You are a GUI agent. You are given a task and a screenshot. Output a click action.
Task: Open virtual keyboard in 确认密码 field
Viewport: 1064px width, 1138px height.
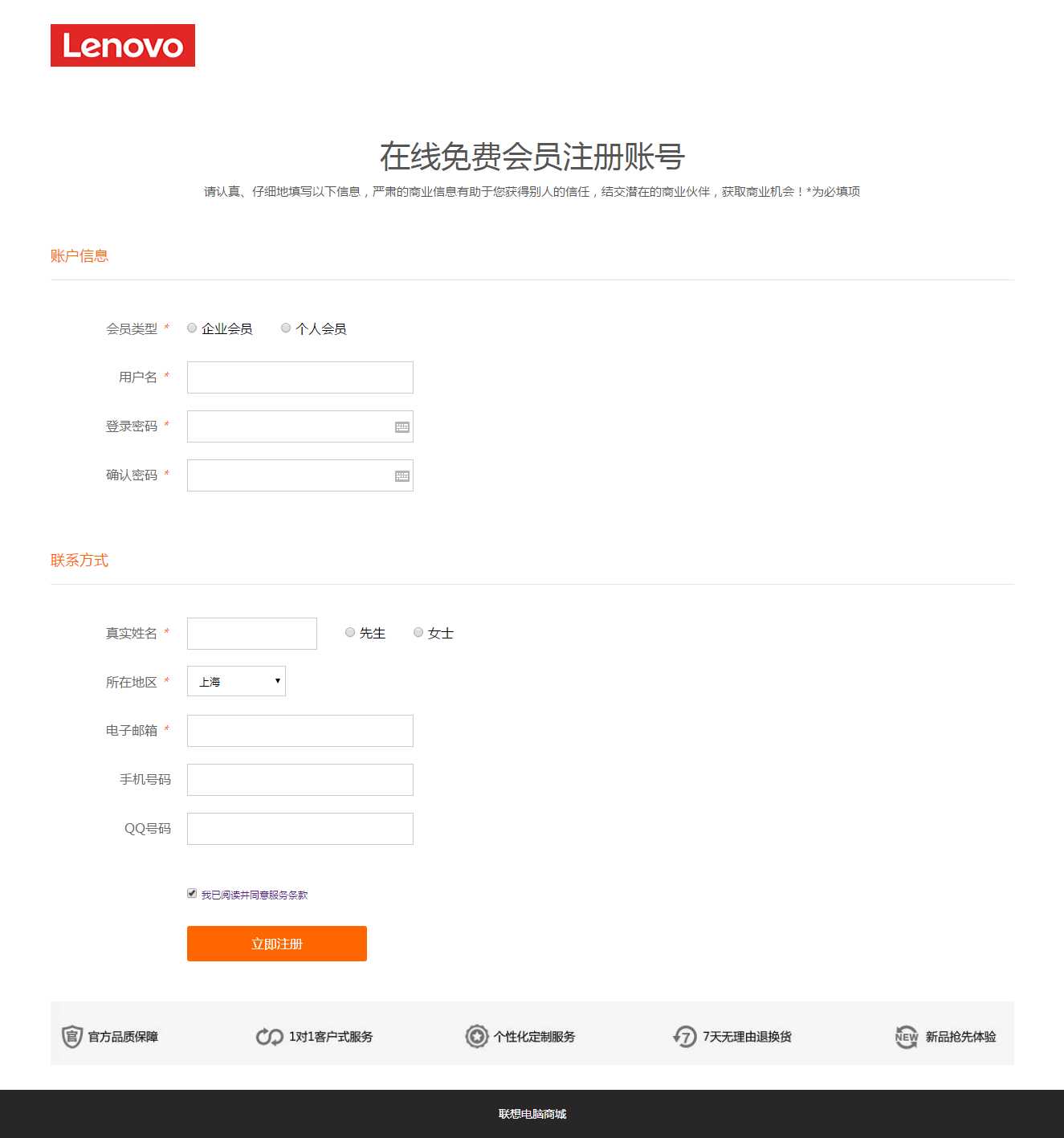[402, 476]
